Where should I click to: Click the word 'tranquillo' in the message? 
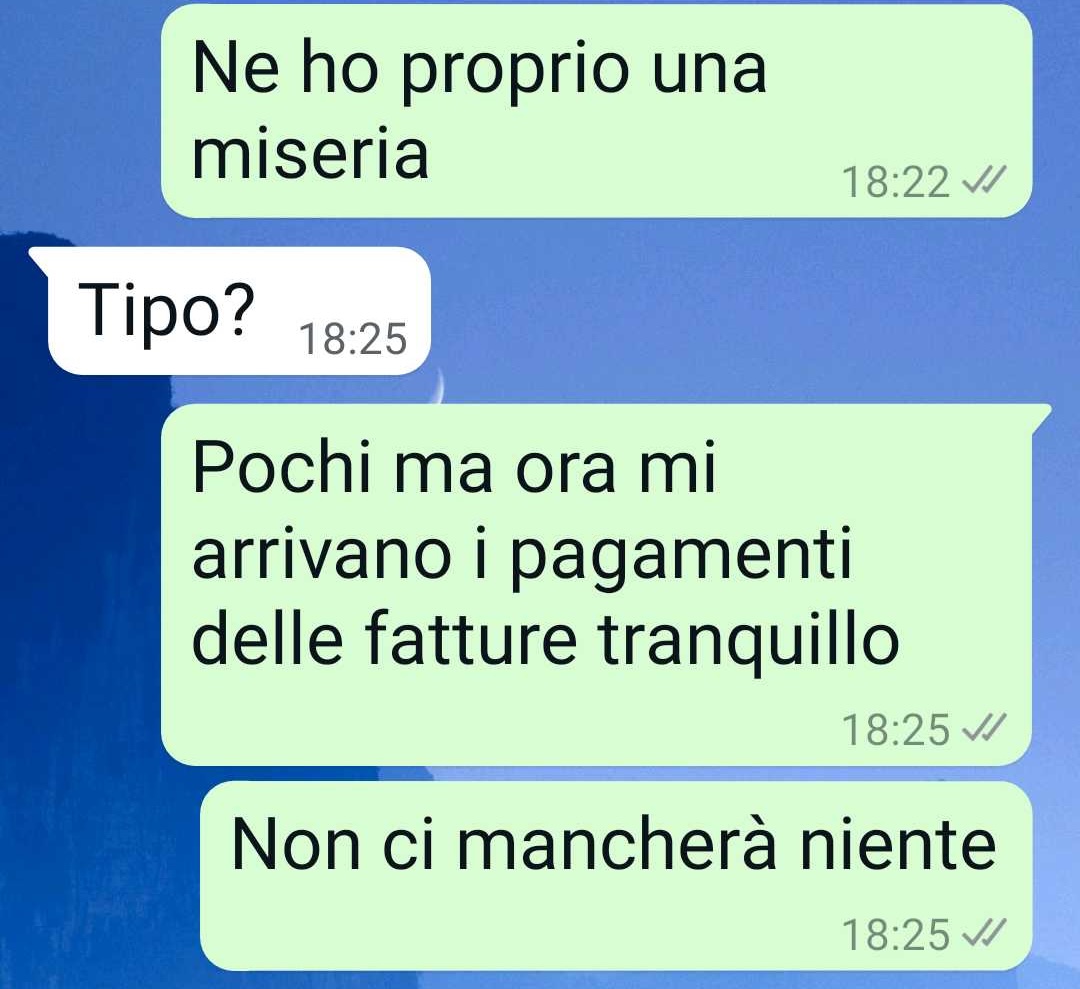click(749, 641)
